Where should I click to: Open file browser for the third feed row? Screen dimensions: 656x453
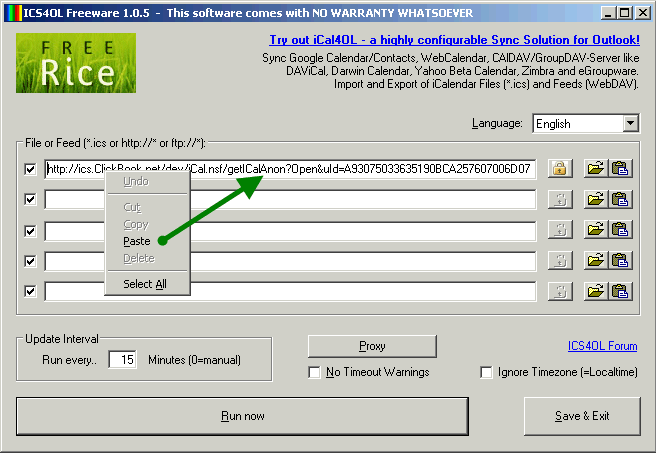click(x=596, y=230)
